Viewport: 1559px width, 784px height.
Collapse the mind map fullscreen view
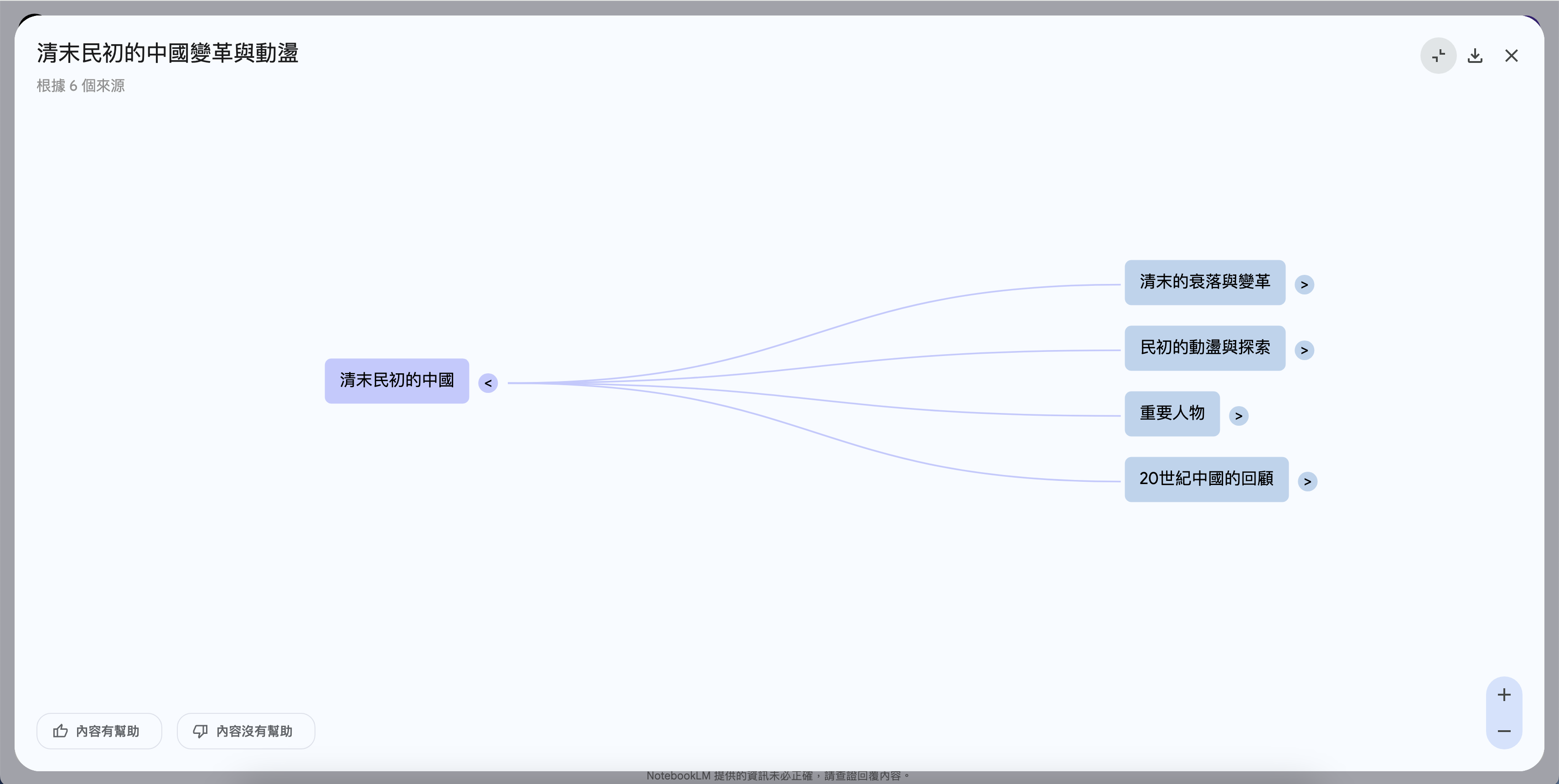point(1438,56)
